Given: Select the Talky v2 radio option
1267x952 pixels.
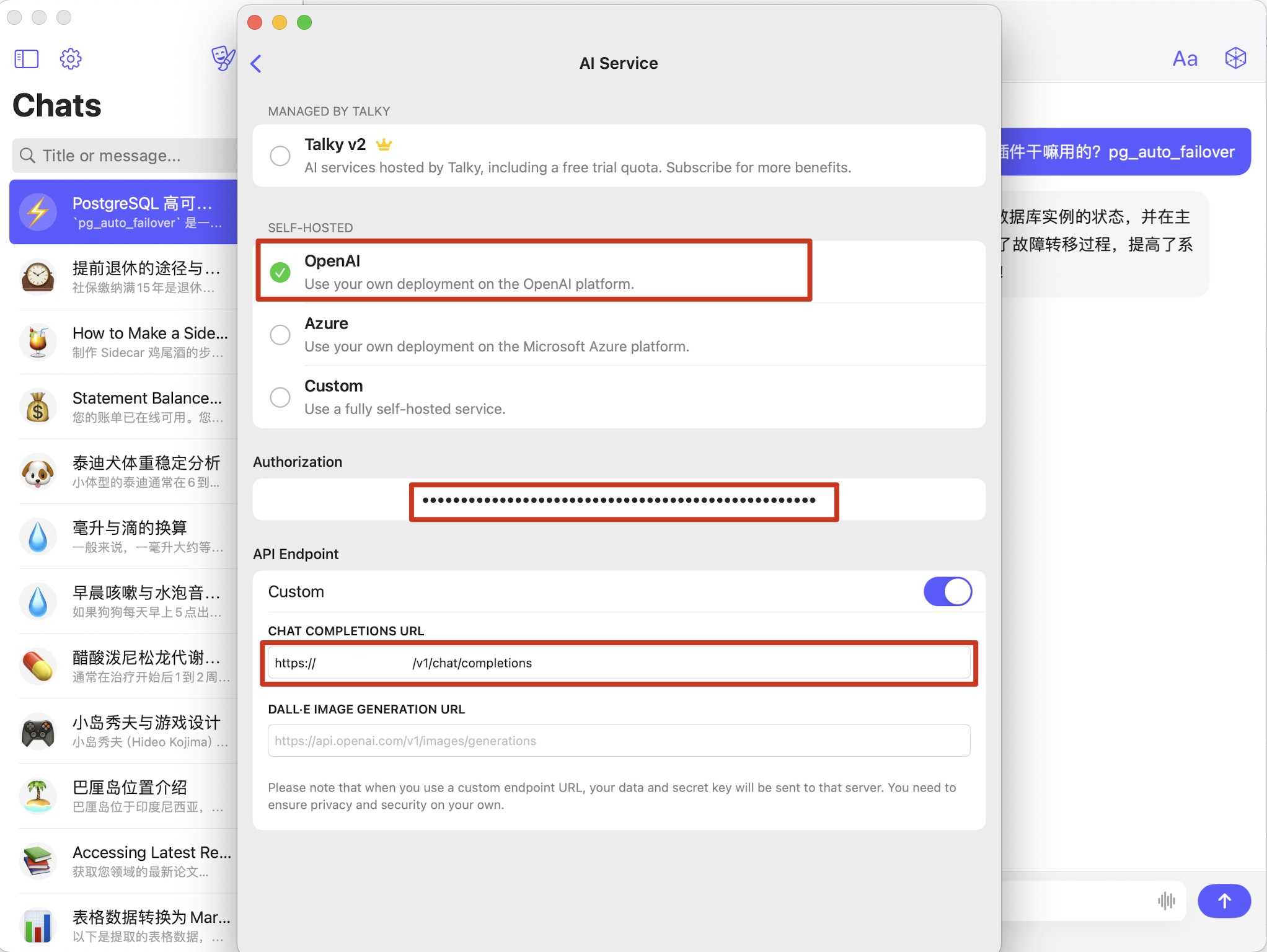Looking at the screenshot, I should pyautogui.click(x=280, y=156).
